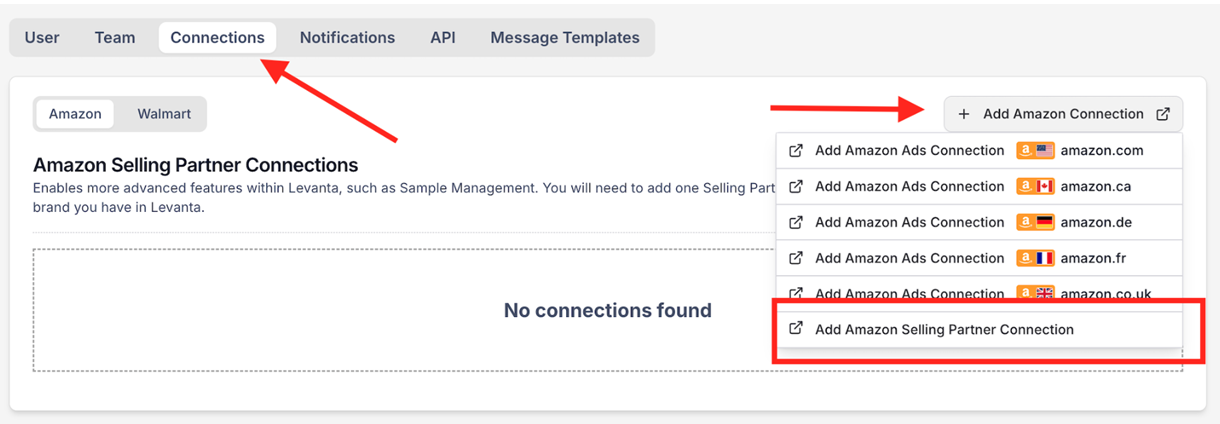Switch to the Walmart marketplace toggle

point(164,114)
